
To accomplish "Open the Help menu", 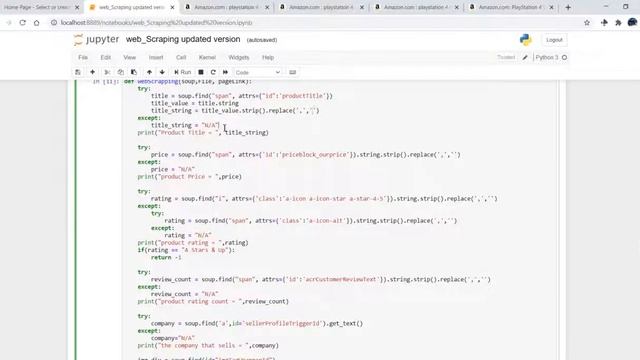I will tap(268, 58).
